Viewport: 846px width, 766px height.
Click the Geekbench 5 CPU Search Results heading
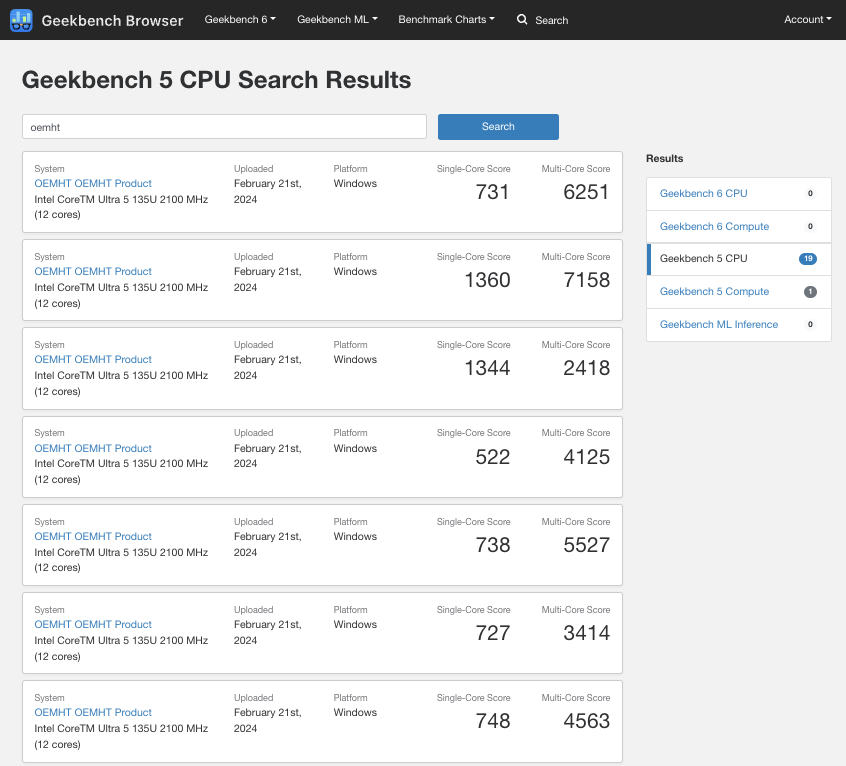pos(216,80)
